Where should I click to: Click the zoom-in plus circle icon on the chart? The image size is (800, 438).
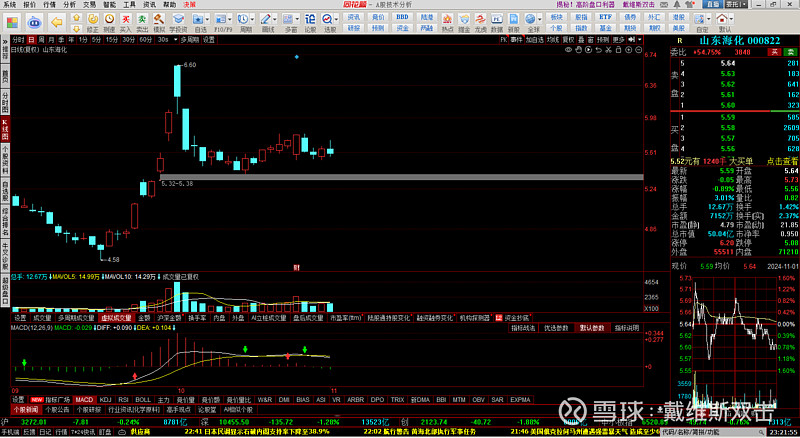click(629, 50)
